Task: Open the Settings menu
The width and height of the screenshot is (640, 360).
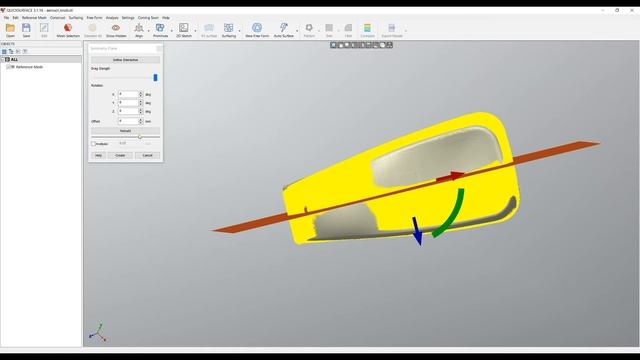Action: tap(128, 18)
